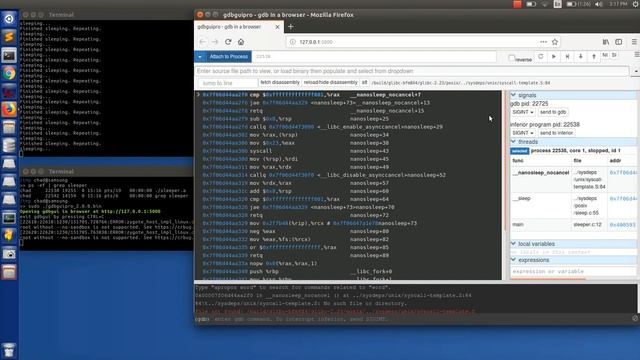Open the page actions ellipsis in address bar
This screenshot has height=360, width=640.
click(x=543, y=42)
